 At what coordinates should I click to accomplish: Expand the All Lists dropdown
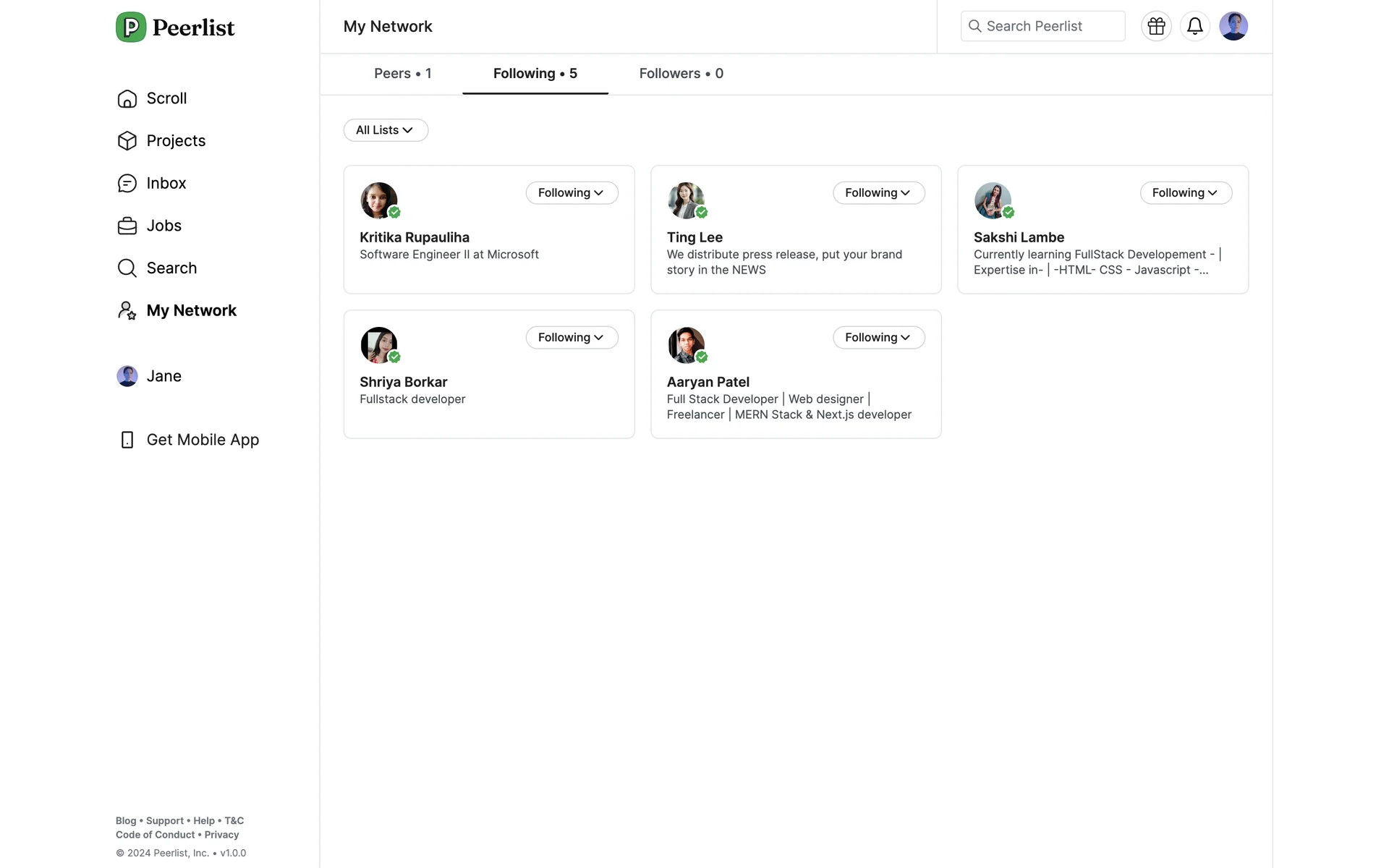(385, 130)
